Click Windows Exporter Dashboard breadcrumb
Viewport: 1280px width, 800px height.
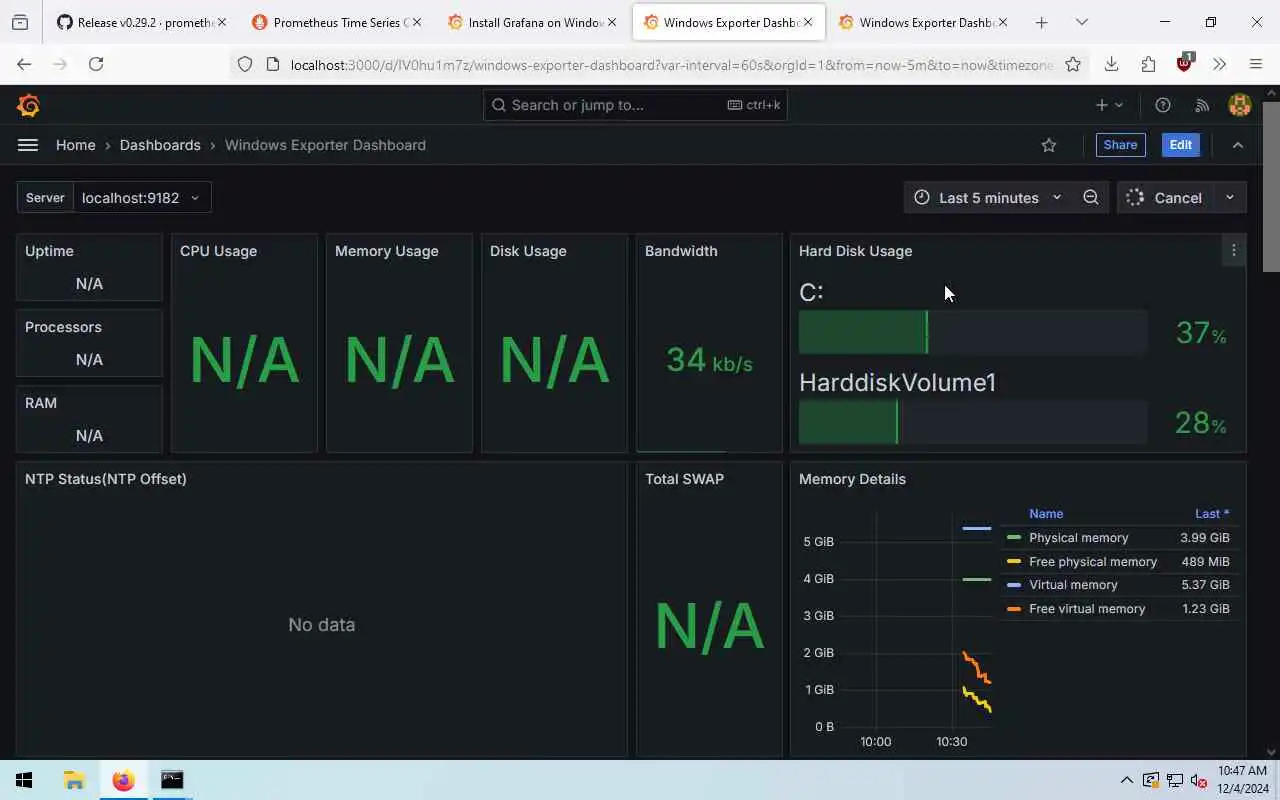click(x=325, y=145)
